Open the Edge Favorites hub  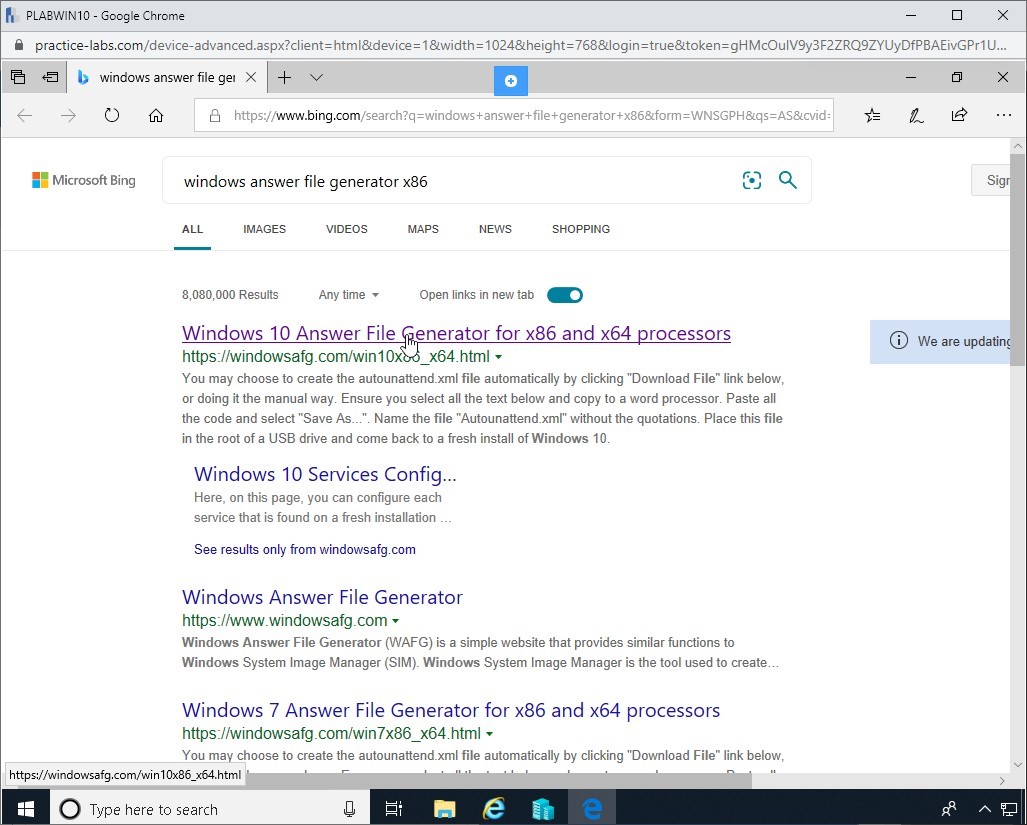point(872,116)
